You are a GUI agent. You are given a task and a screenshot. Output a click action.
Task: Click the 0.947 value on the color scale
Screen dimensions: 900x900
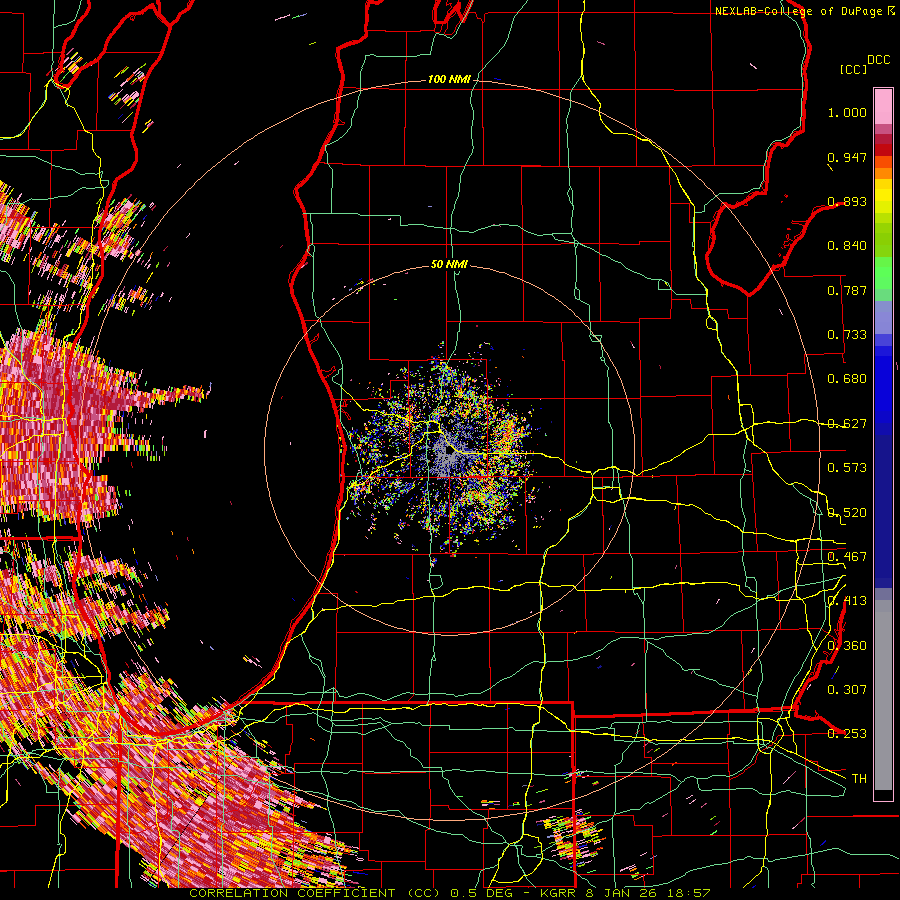[847, 157]
